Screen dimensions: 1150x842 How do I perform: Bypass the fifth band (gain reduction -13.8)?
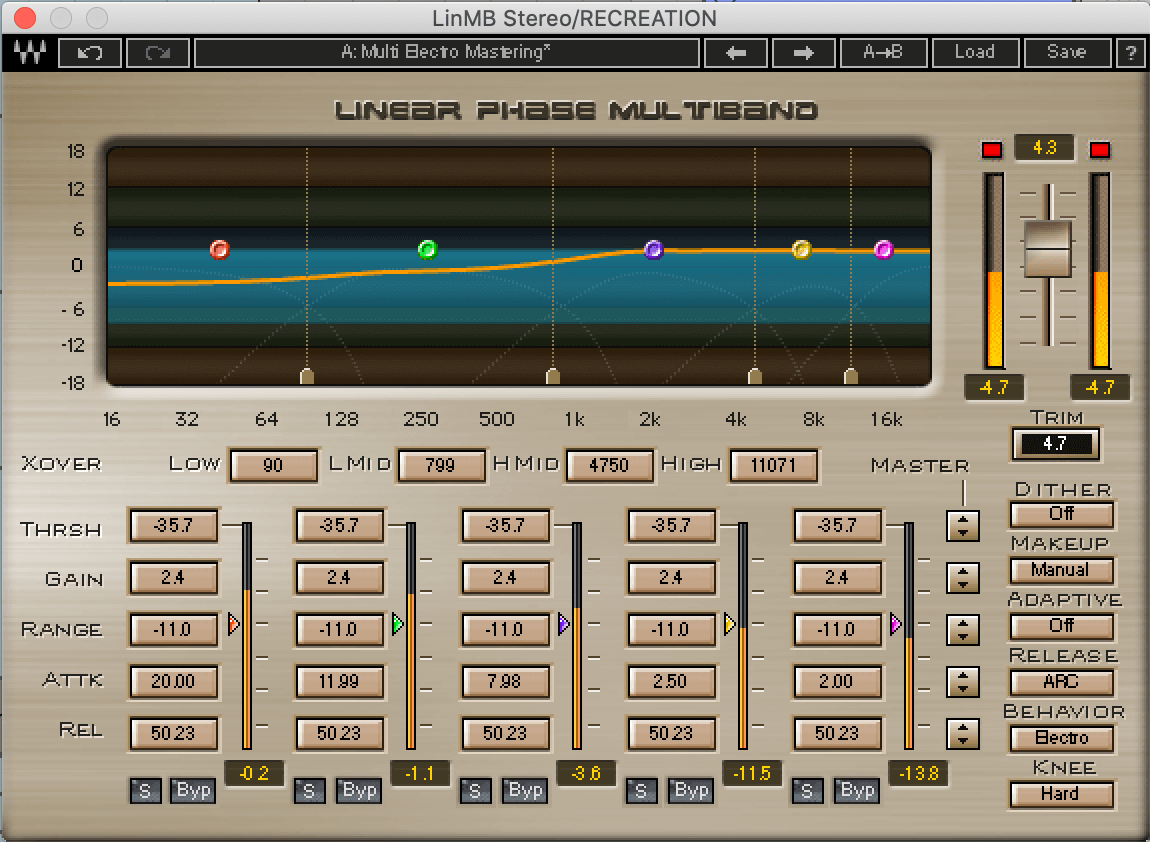point(857,791)
